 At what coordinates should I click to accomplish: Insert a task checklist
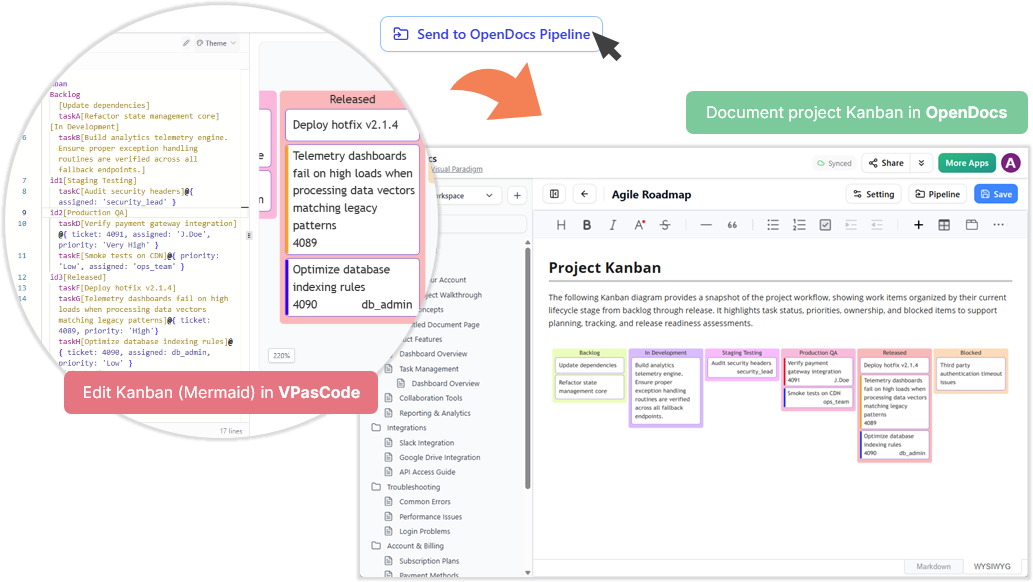pos(825,225)
